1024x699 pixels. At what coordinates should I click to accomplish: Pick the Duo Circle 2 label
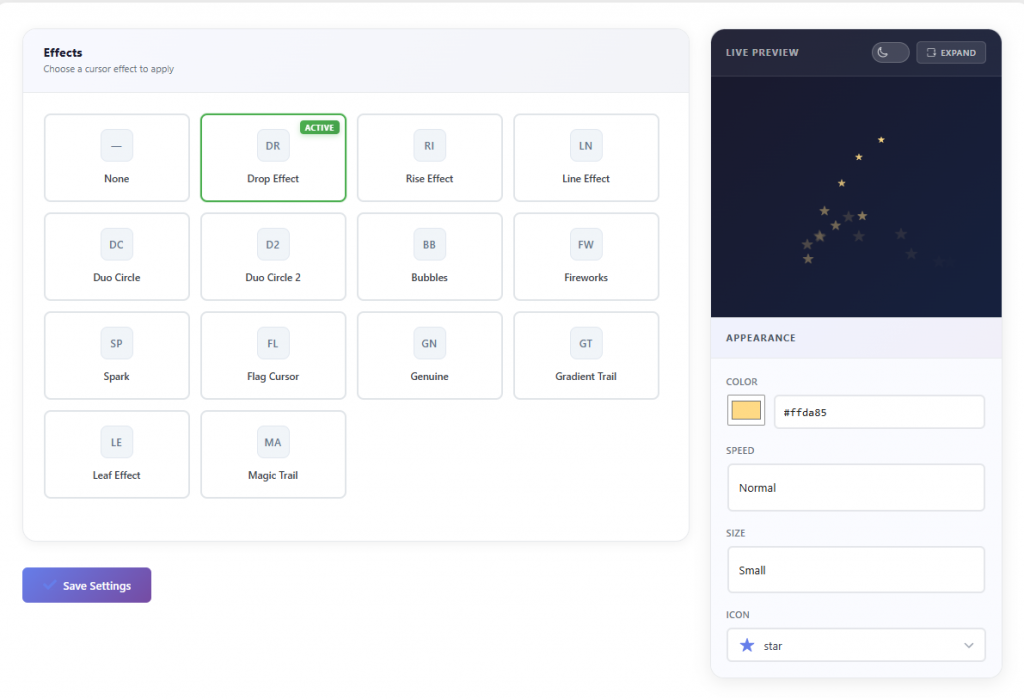point(273,277)
